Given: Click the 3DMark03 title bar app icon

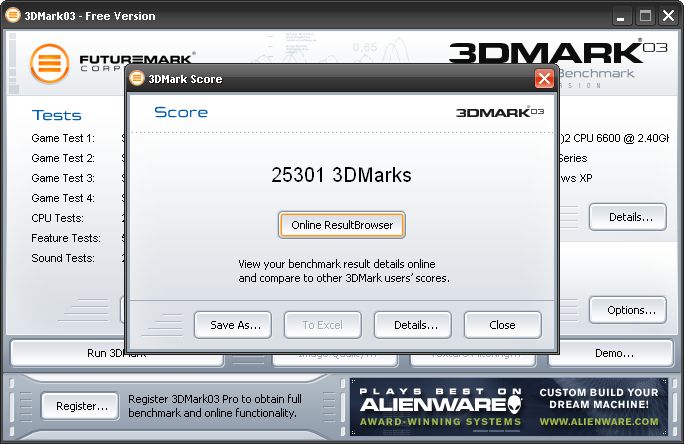Looking at the screenshot, I should tap(13, 15).
